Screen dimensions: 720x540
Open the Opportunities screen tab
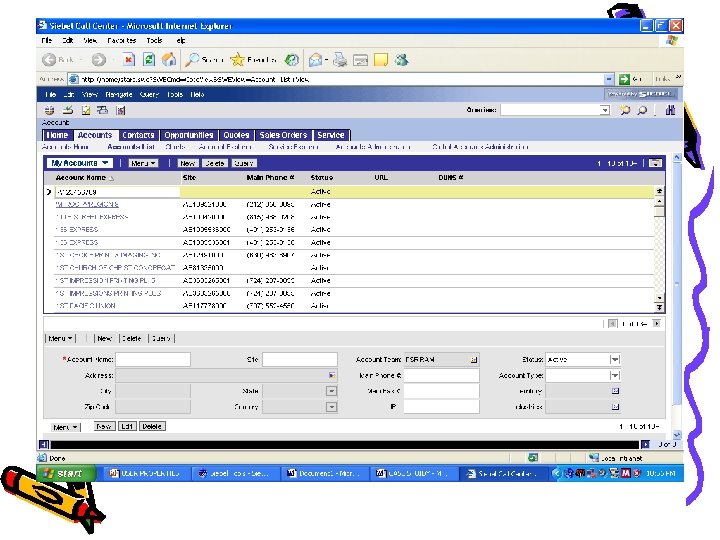(189, 135)
